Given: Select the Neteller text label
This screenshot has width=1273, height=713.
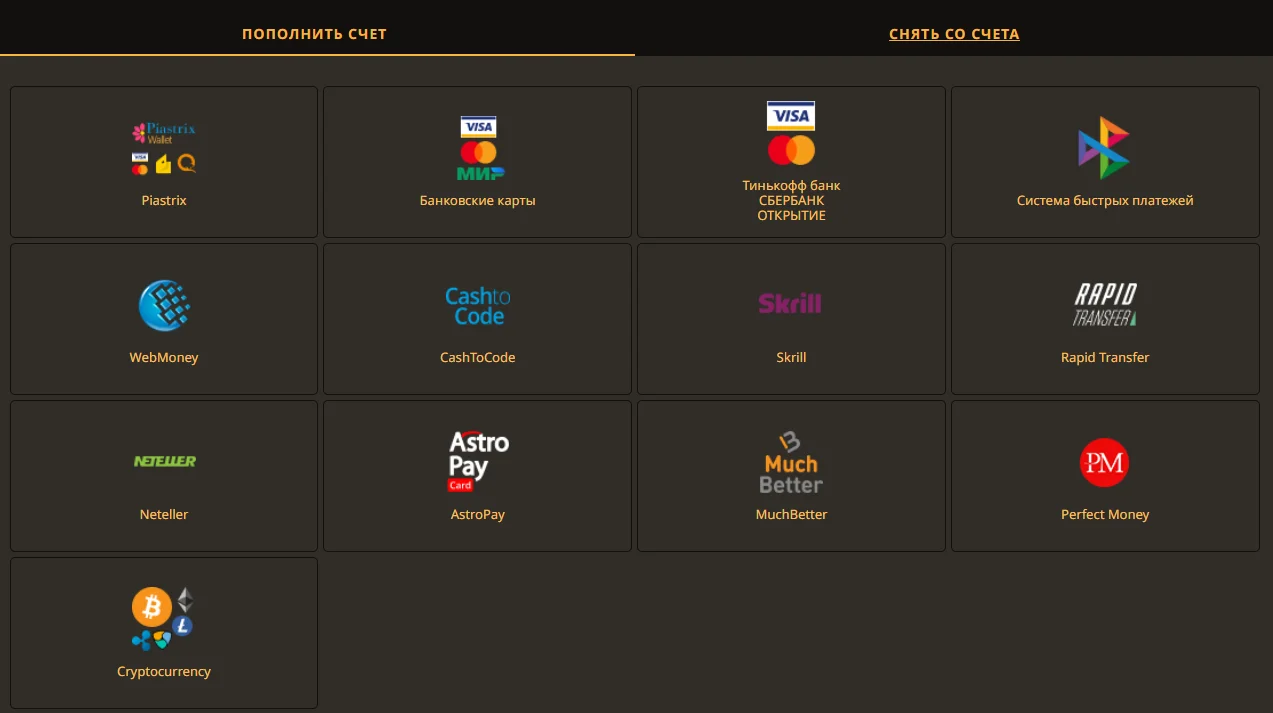Looking at the screenshot, I should (164, 514).
